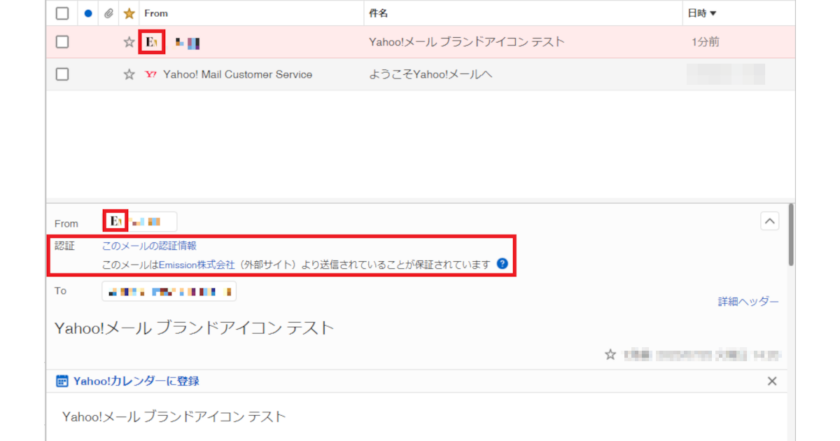Click the From column header

(x=156, y=13)
